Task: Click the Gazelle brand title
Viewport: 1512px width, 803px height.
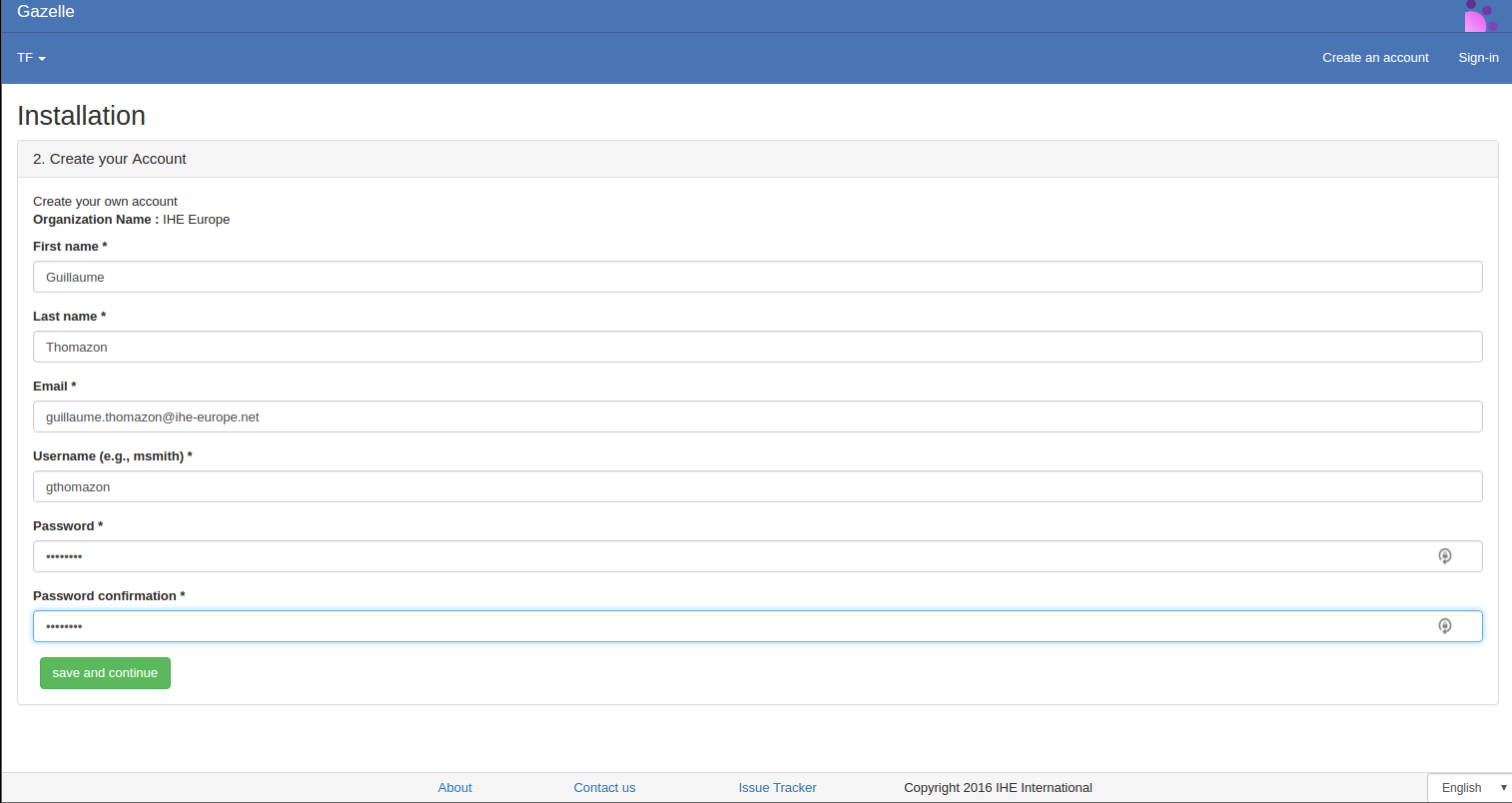Action: [x=46, y=12]
